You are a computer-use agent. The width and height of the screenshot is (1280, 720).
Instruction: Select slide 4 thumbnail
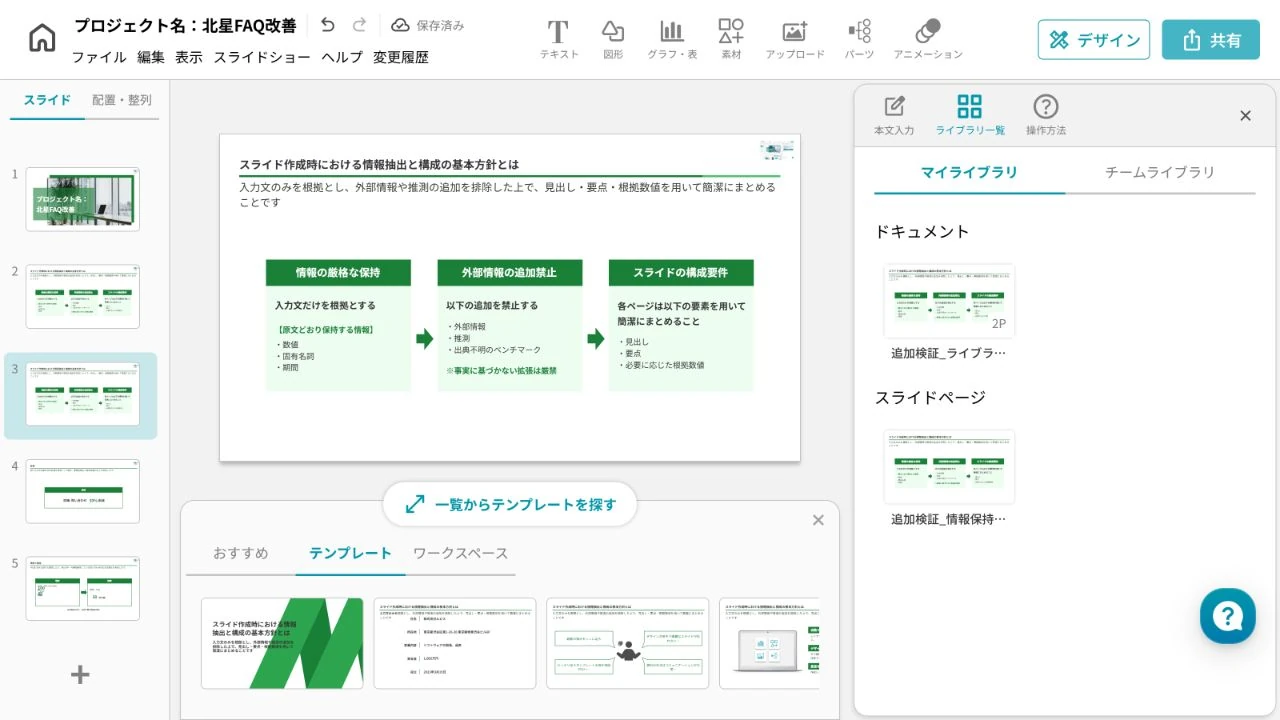[x=83, y=491]
